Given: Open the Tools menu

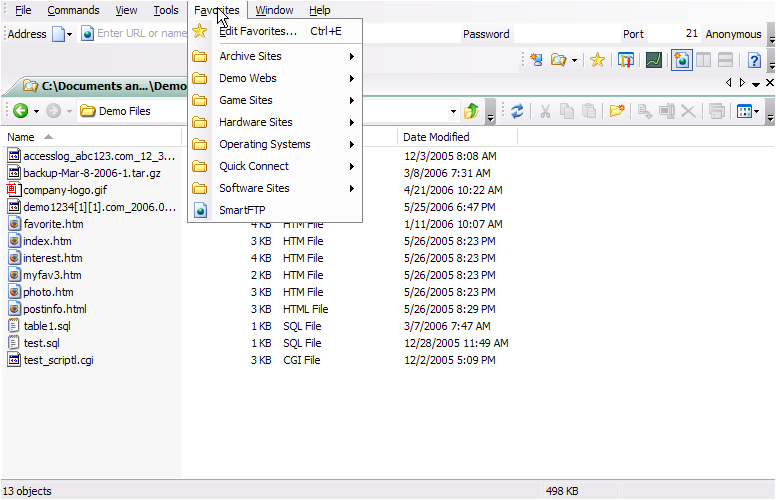Looking at the screenshot, I should [x=165, y=10].
